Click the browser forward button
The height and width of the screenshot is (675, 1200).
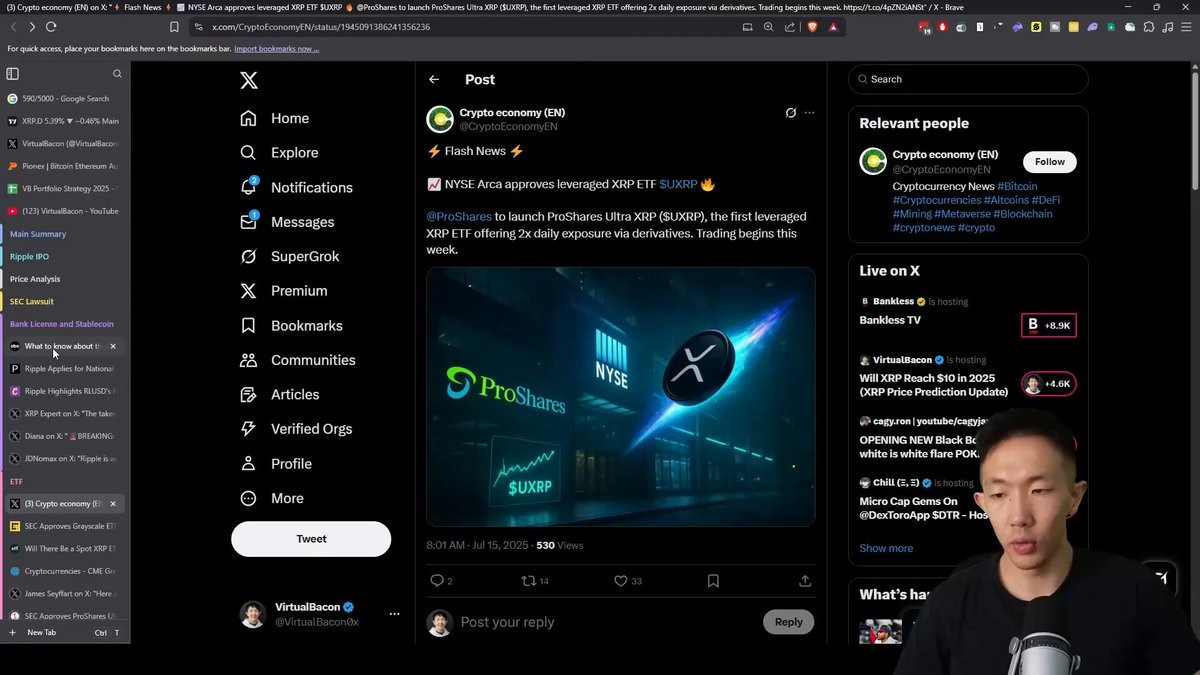point(32,27)
